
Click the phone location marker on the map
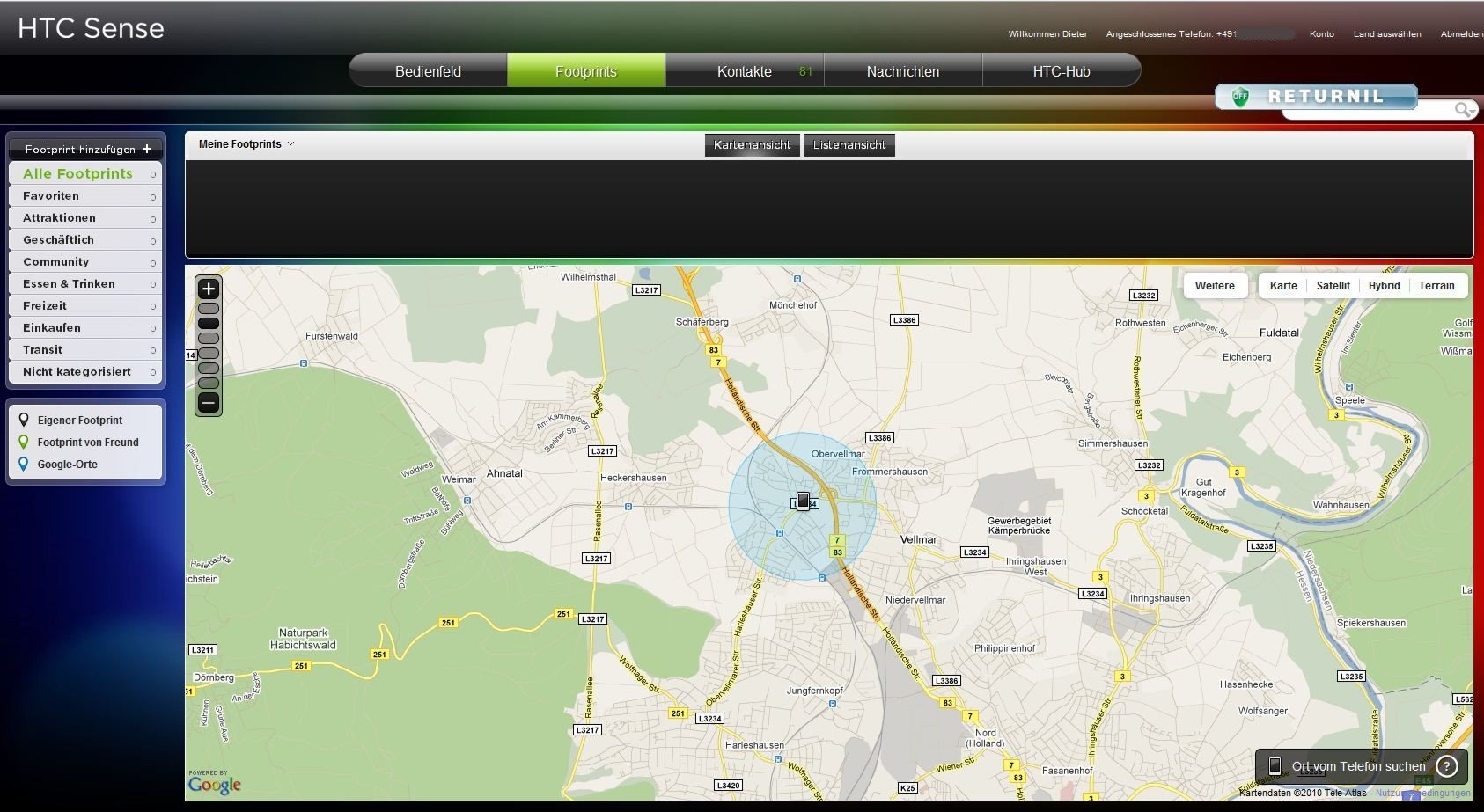803,501
